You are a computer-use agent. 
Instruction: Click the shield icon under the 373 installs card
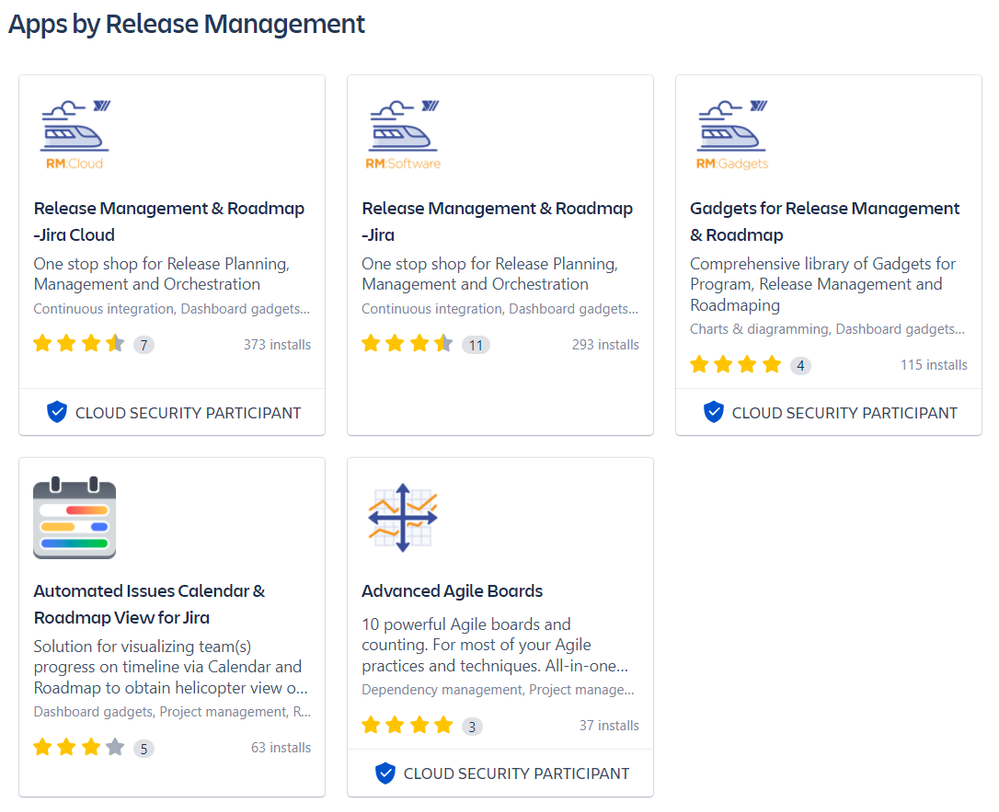click(57, 412)
